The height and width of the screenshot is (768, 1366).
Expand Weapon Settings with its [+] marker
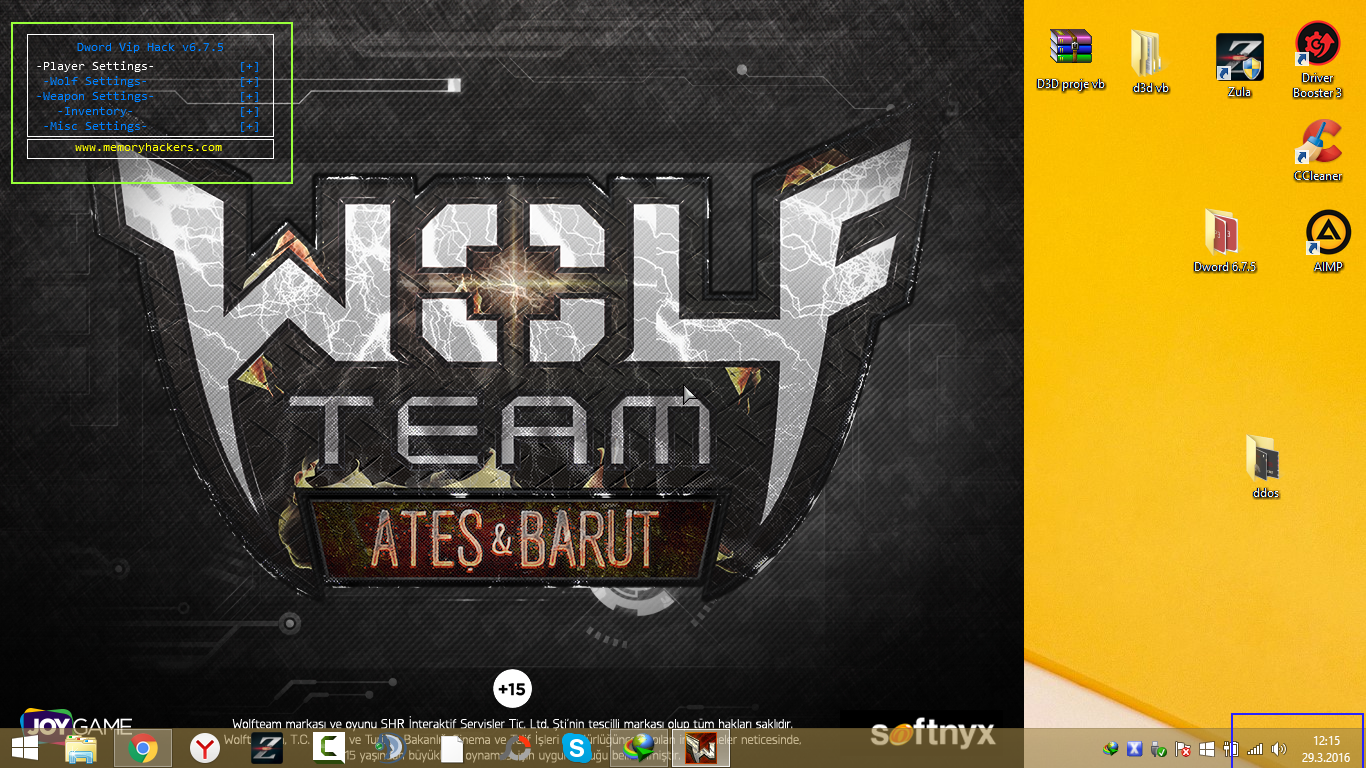(250, 96)
